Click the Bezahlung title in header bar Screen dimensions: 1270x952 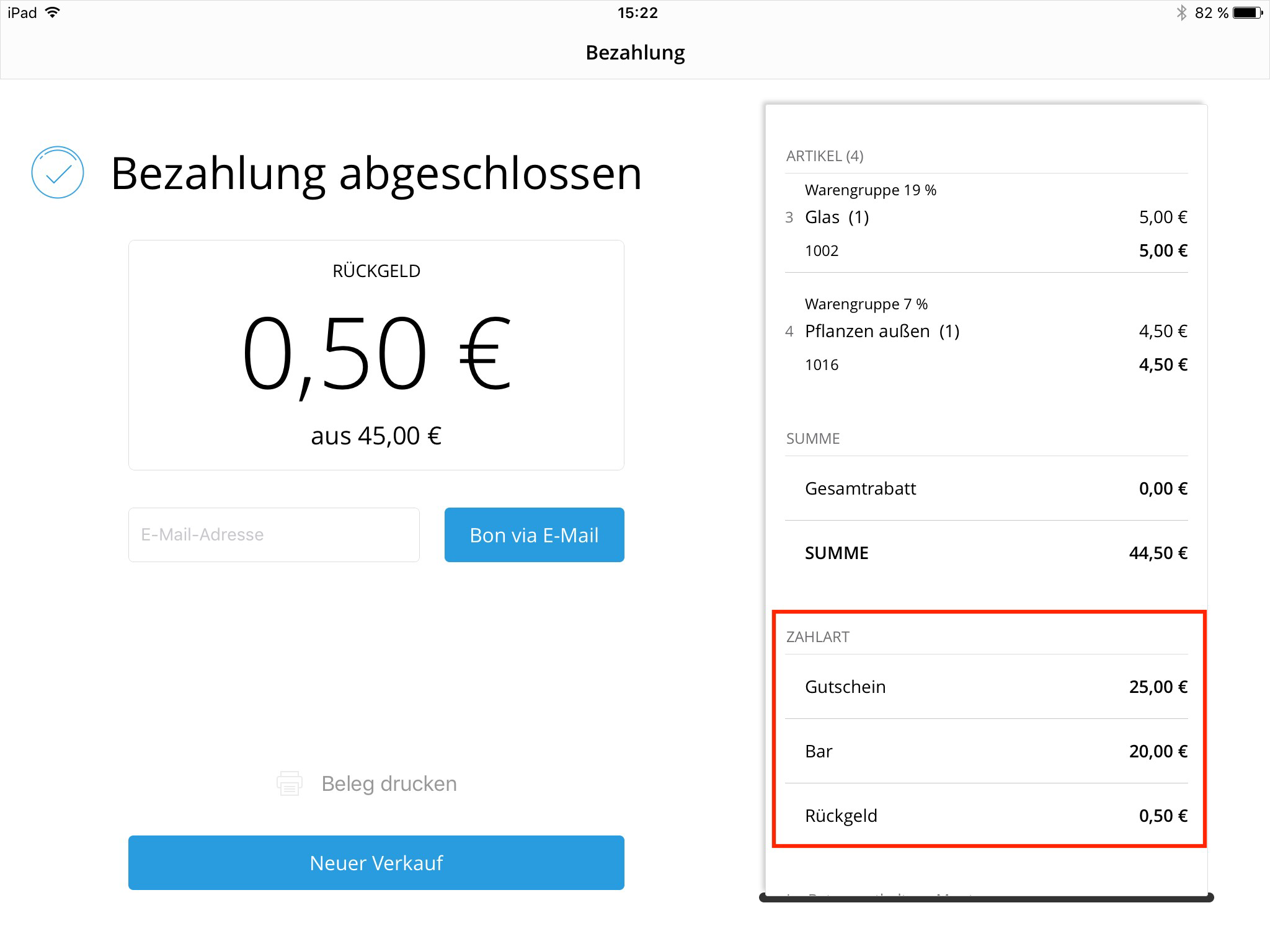click(635, 53)
